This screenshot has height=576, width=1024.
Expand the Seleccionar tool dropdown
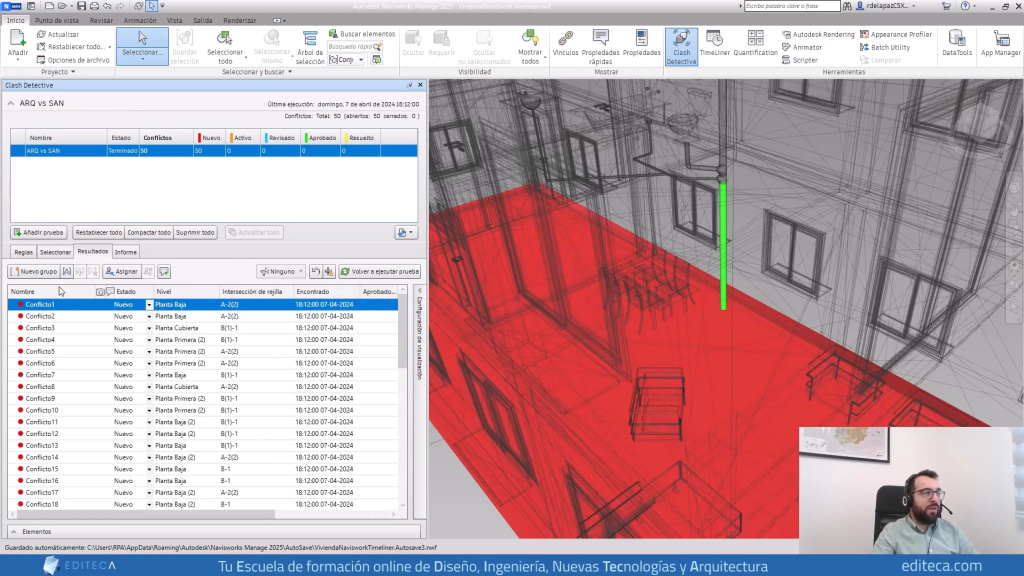click(x=142, y=59)
